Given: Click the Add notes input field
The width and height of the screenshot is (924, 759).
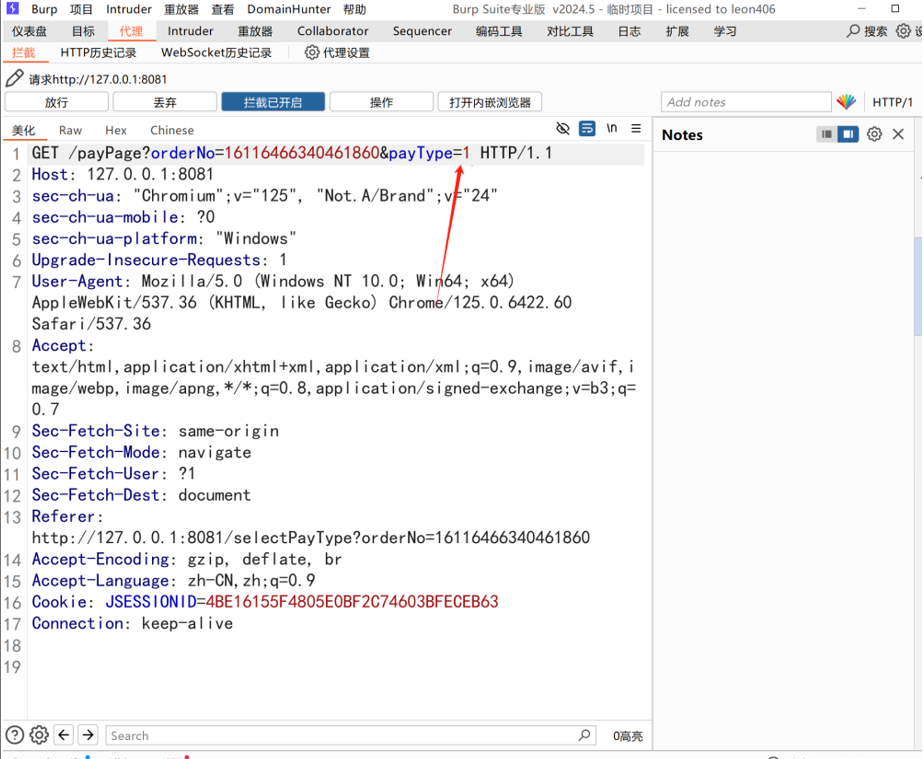Looking at the screenshot, I should [745, 102].
